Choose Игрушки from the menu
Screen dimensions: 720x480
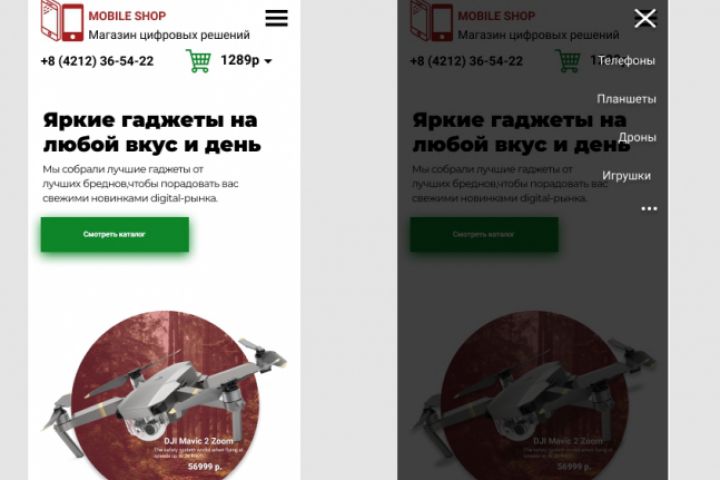coord(626,175)
